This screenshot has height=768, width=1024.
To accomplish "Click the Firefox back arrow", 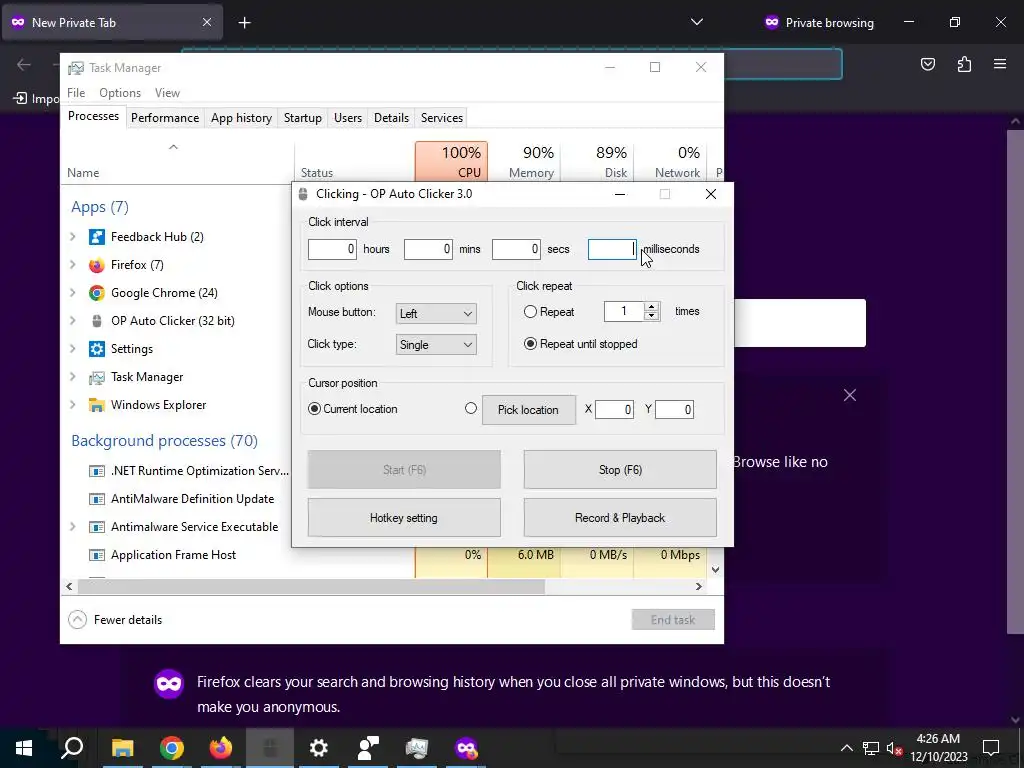I will (x=24, y=64).
